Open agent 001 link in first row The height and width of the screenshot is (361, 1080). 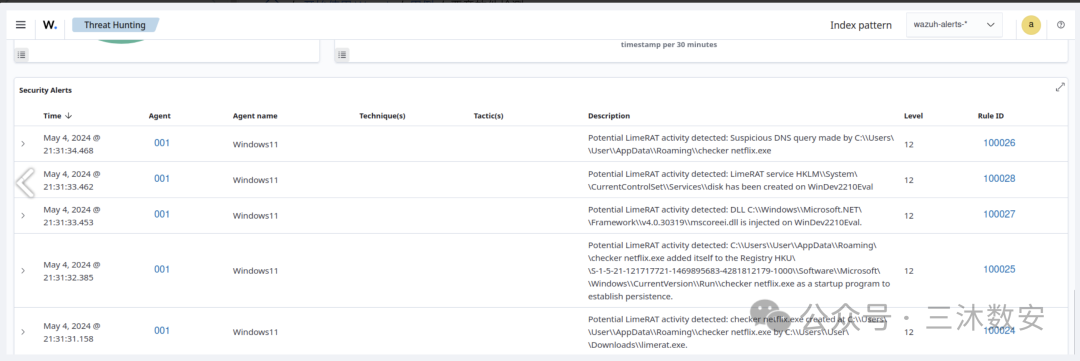pyautogui.click(x=162, y=143)
